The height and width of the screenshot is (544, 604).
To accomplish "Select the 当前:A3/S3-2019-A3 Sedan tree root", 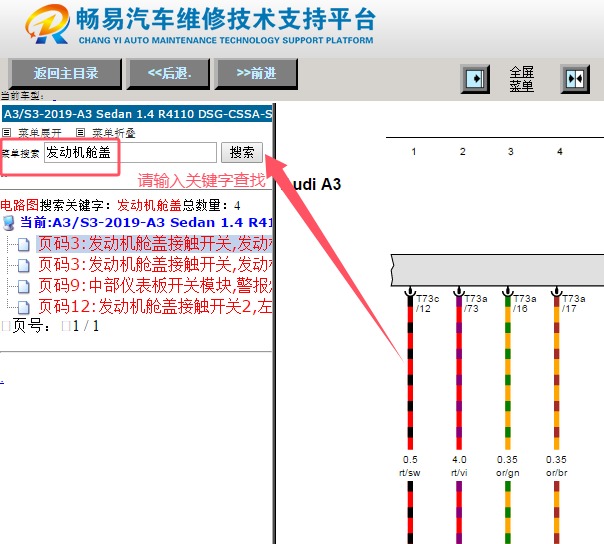I will coord(146,223).
